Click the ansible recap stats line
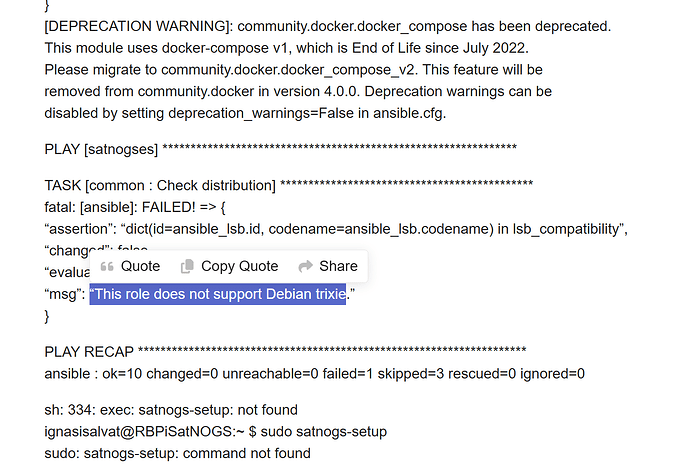This screenshot has height=470, width=690. tap(314, 373)
